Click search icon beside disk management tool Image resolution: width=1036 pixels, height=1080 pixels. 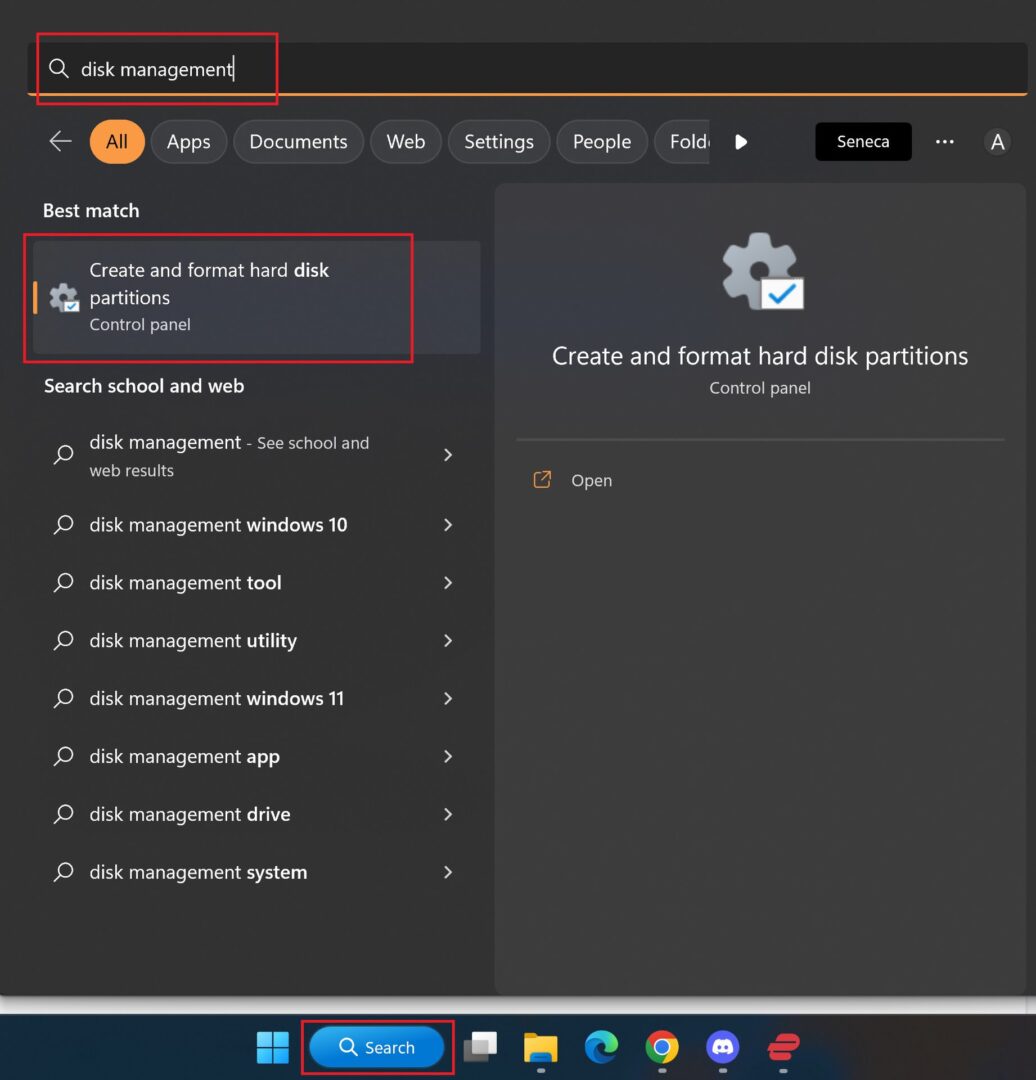(x=63, y=583)
